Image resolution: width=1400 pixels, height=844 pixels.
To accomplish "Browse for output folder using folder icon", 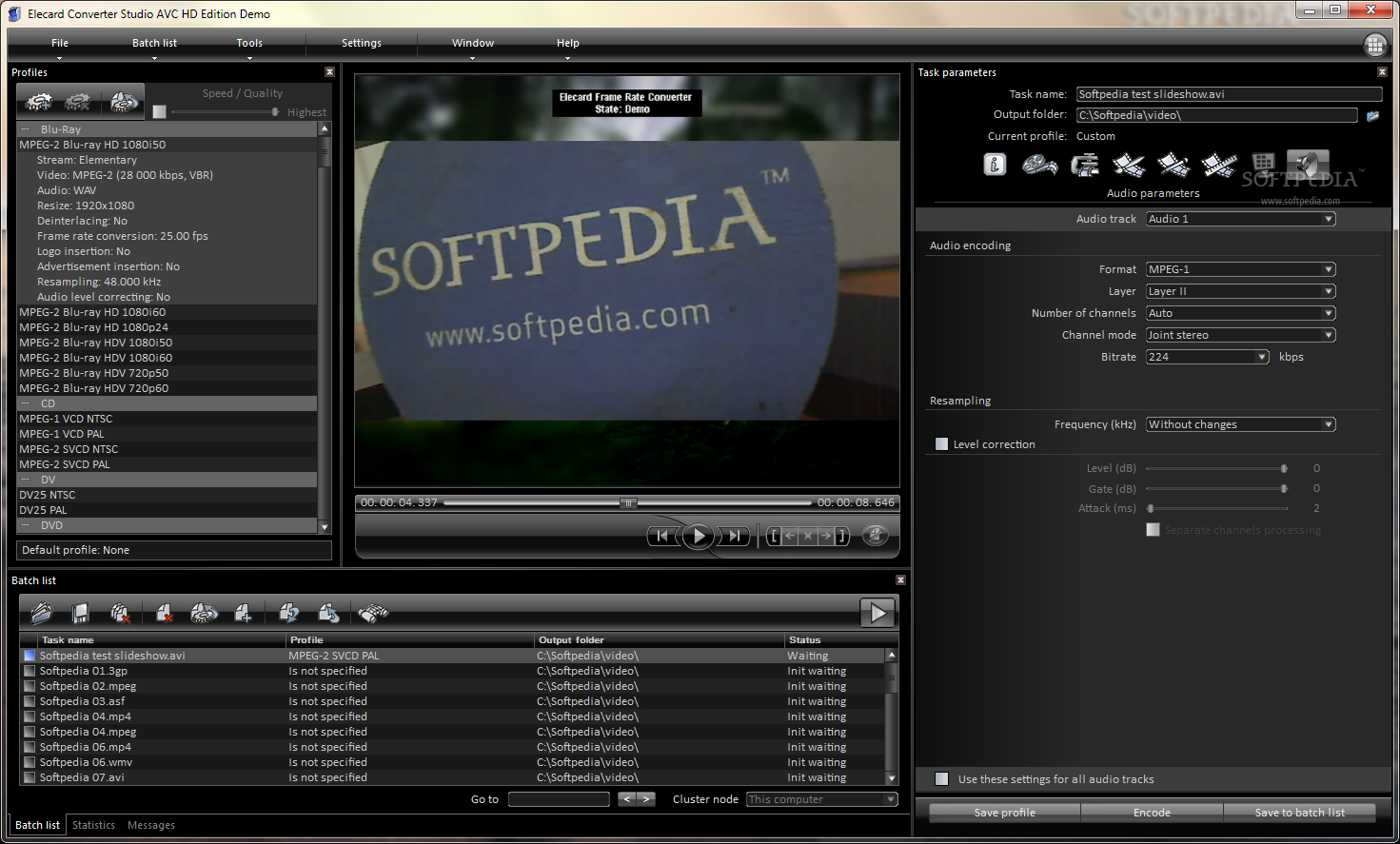I will tap(1372, 116).
